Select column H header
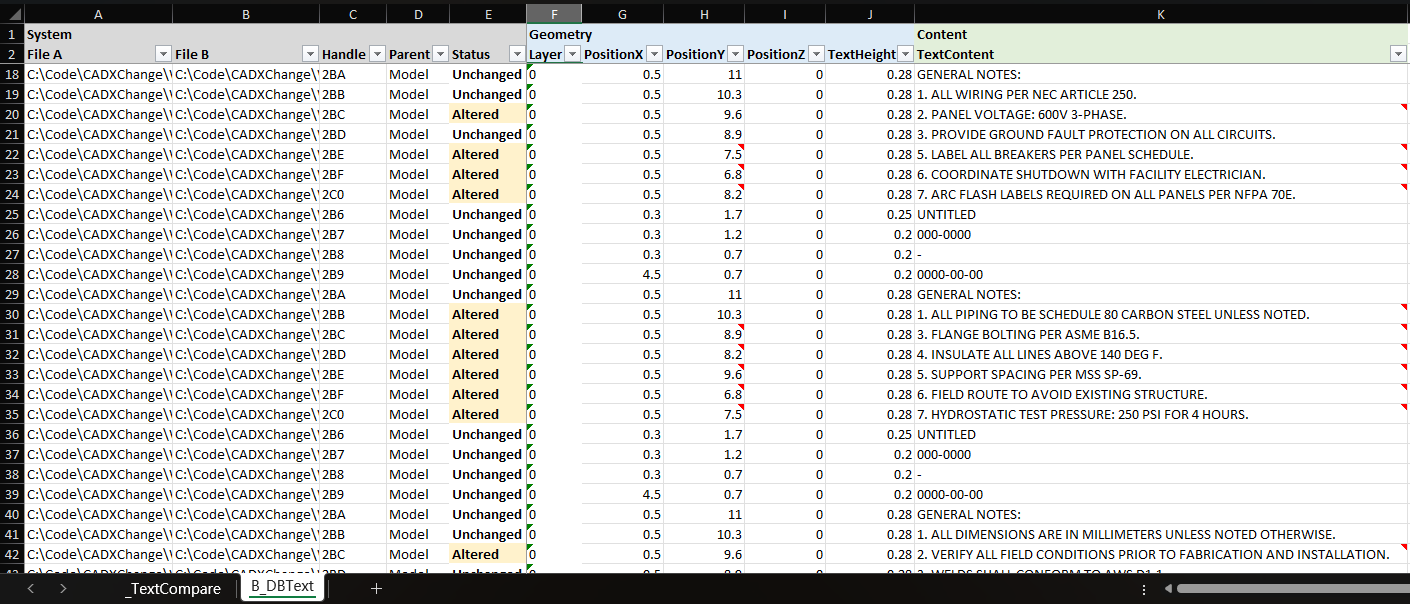1410x604 pixels. pyautogui.click(x=704, y=14)
